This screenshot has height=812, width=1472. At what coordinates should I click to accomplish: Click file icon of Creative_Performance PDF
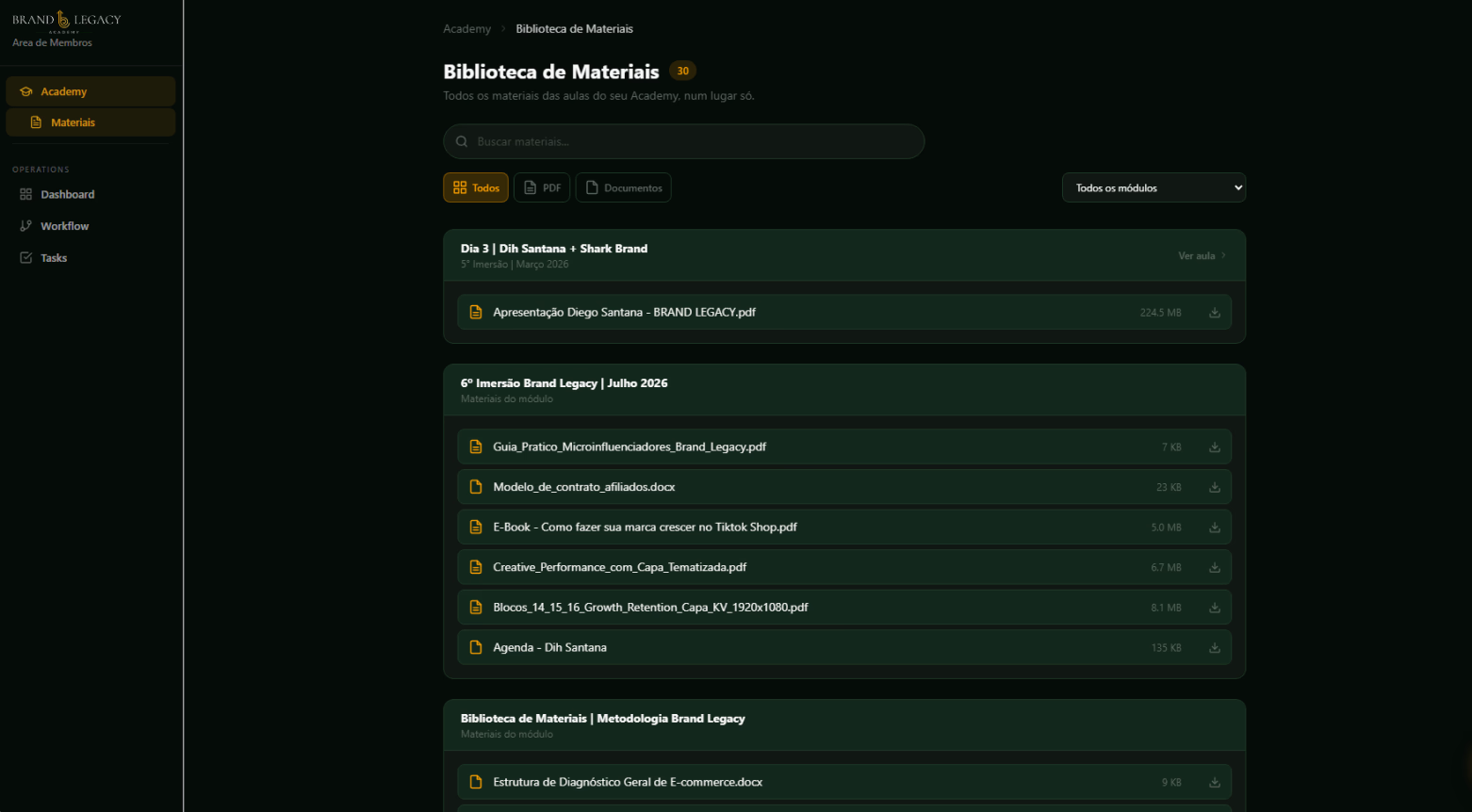[x=476, y=568]
